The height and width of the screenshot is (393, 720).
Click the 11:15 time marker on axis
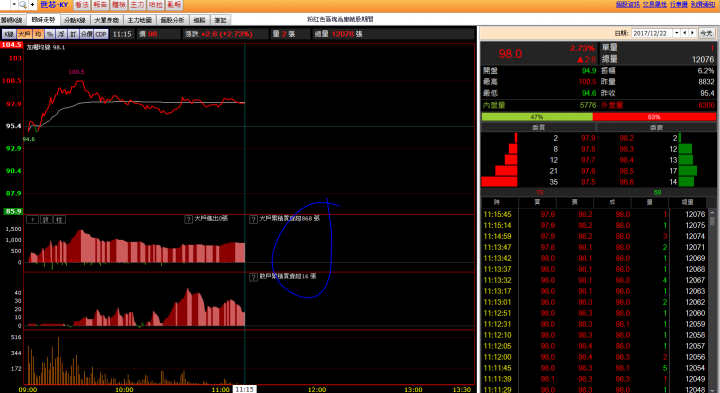pyautogui.click(x=244, y=389)
